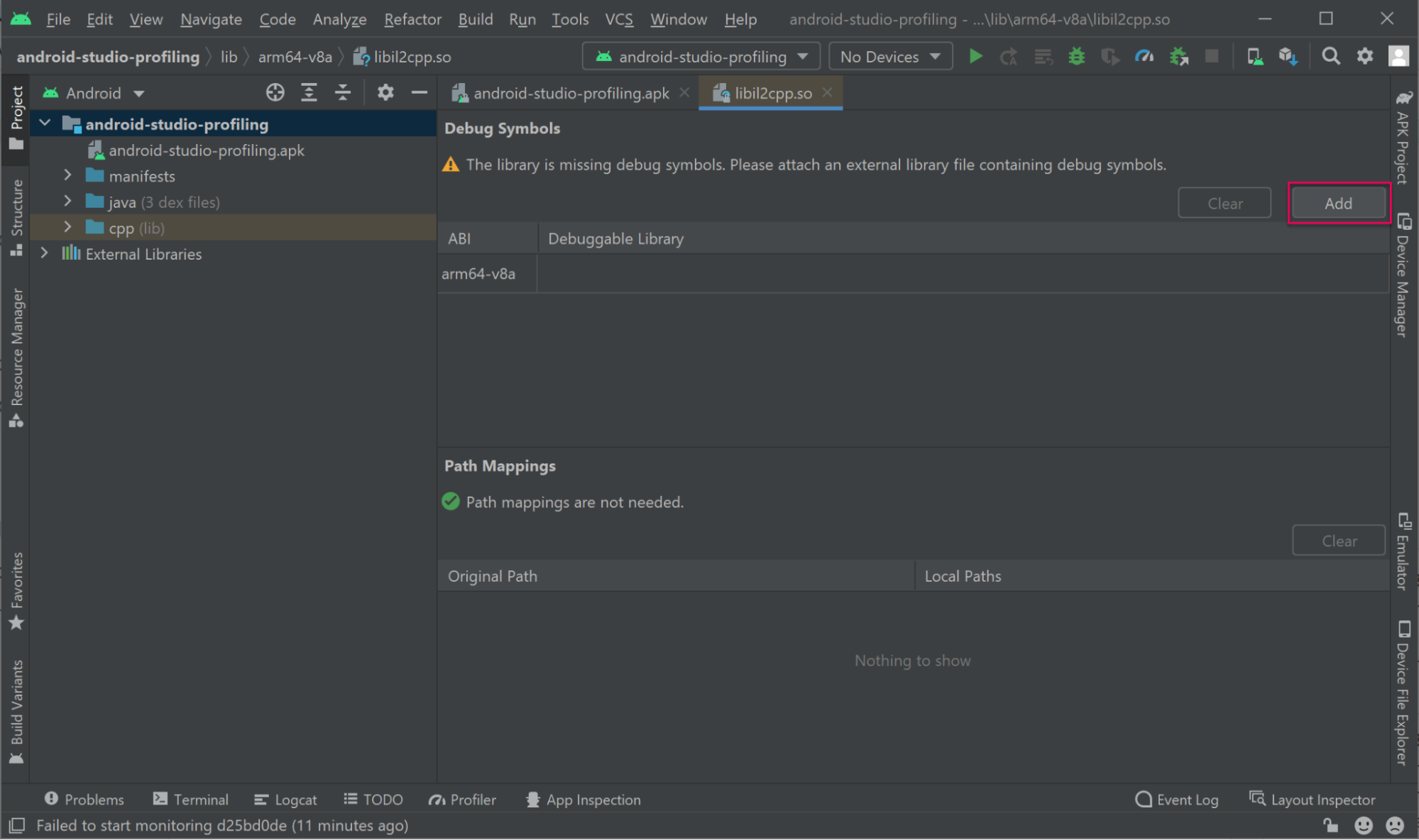Expand the External Libraries section
Screen dimensions: 1419x840
tap(44, 253)
